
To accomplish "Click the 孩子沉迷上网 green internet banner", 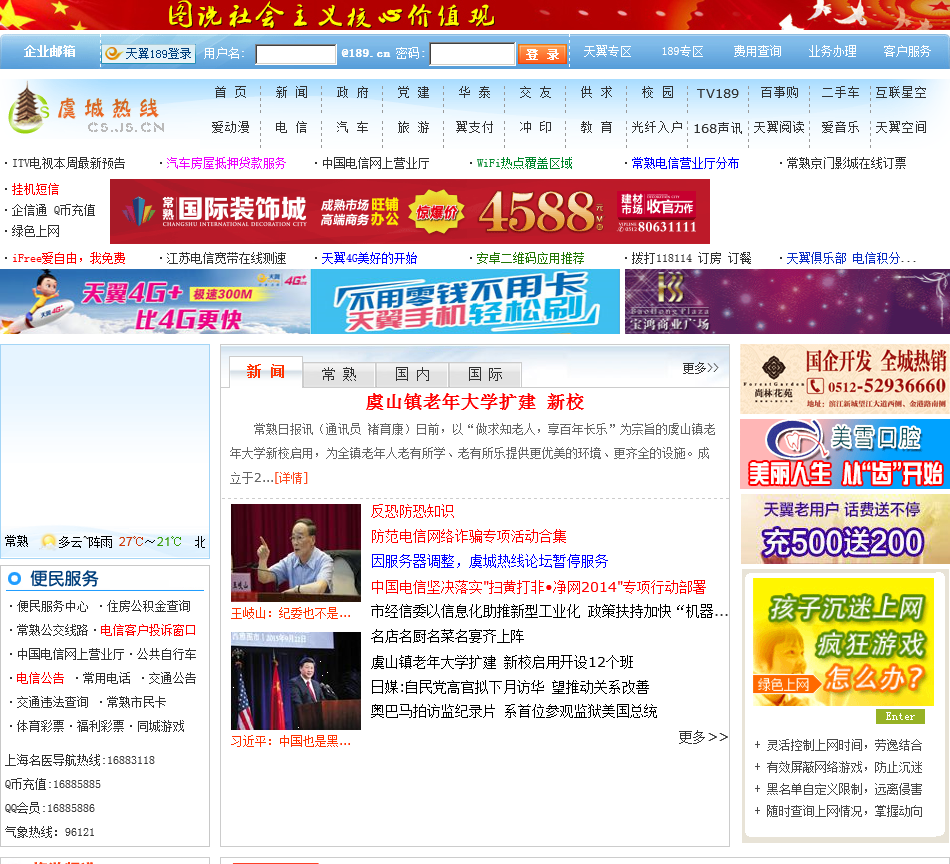I will [x=843, y=642].
